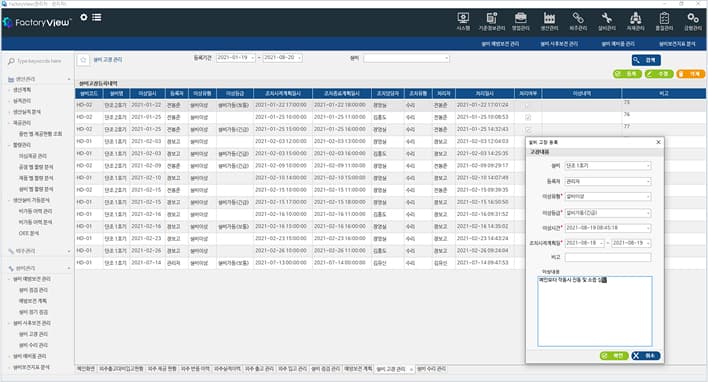Click the 비고 input field in dialog
The width and height of the screenshot is (708, 382).
[608, 257]
